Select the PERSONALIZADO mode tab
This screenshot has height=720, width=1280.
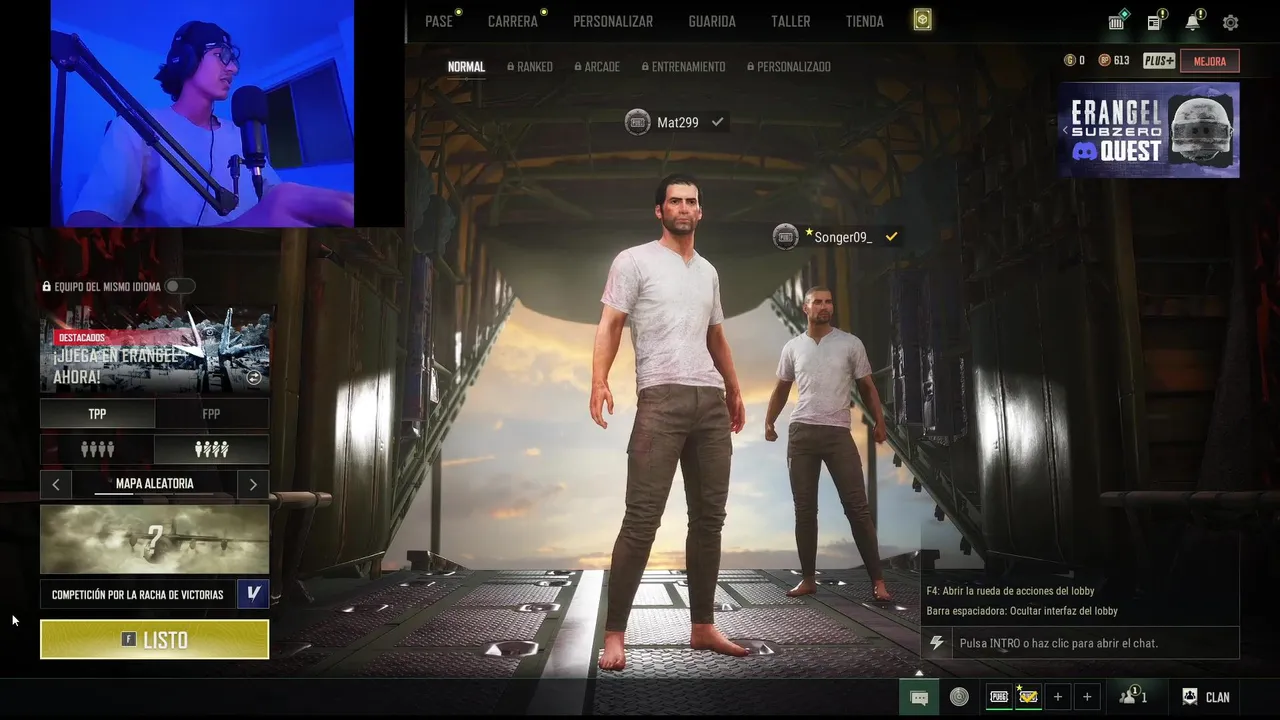coord(788,67)
